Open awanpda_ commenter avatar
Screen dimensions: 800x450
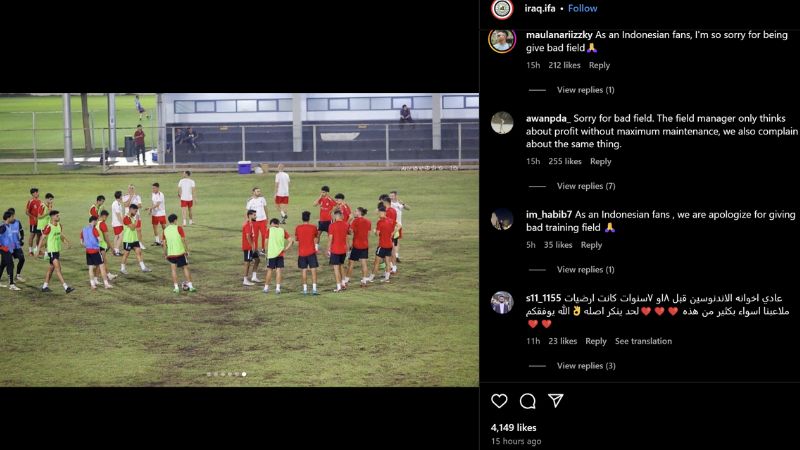click(502, 123)
